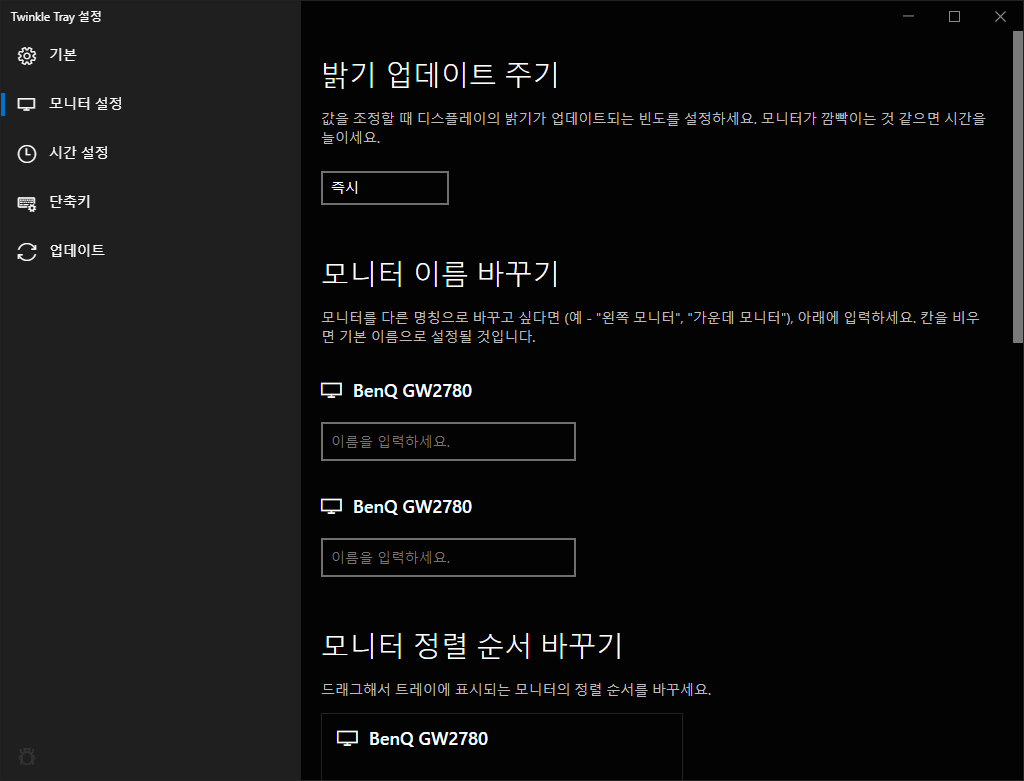1024x781 pixels.
Task: Go to the 업데이트 tab label
Action: (x=77, y=251)
